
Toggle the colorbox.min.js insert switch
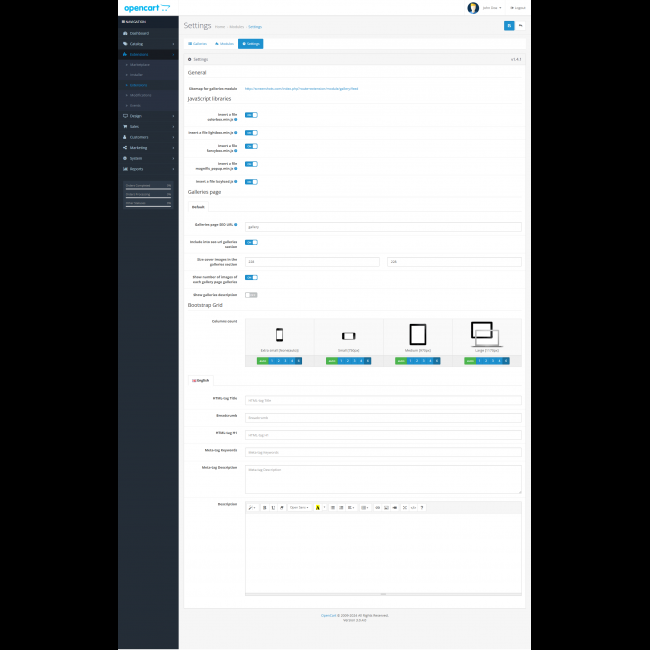point(251,115)
